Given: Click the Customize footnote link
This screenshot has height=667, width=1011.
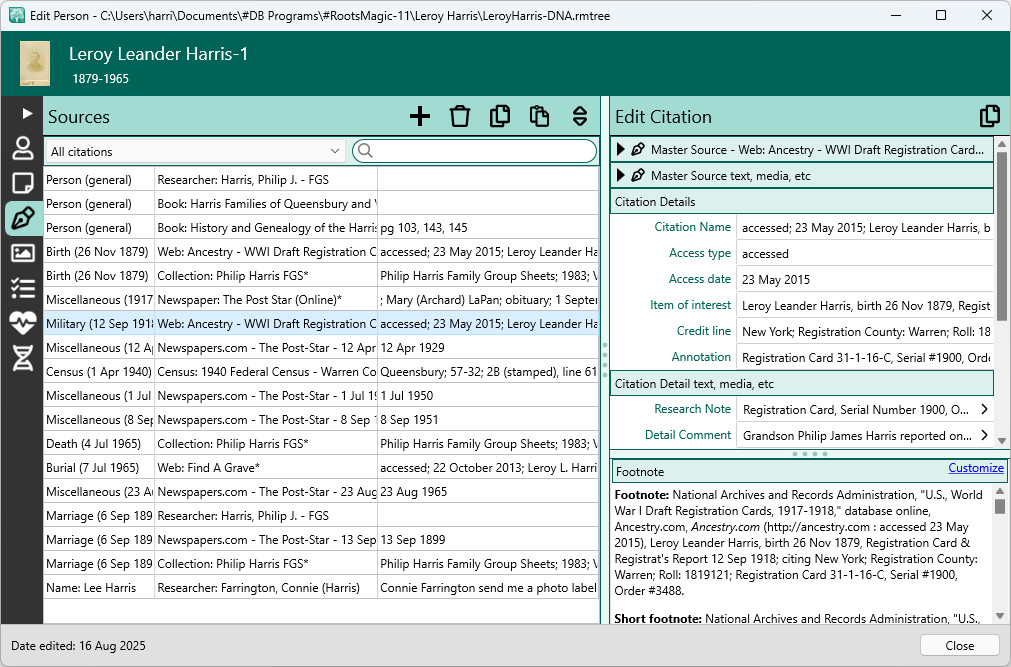Looking at the screenshot, I should pos(976,468).
